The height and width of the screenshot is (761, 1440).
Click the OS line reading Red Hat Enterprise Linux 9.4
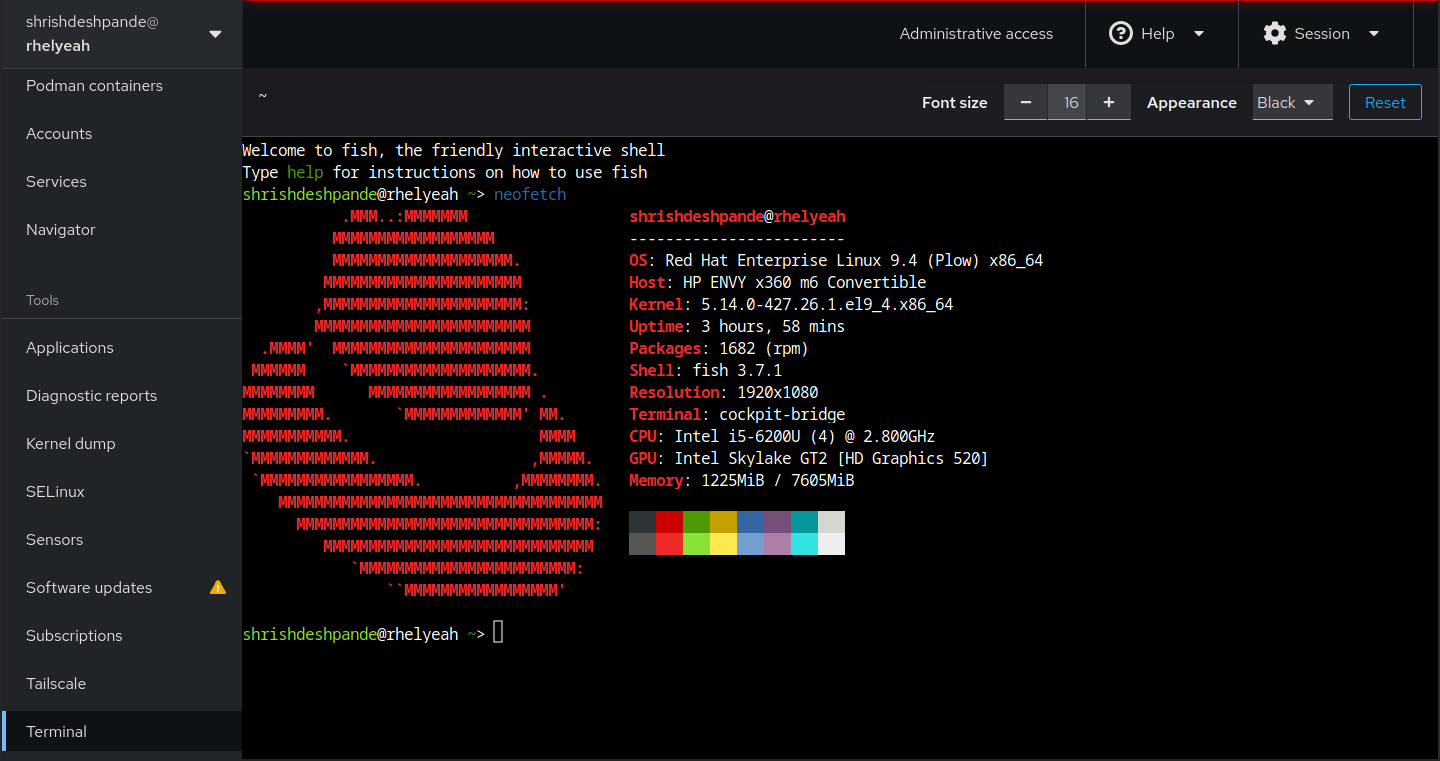click(836, 260)
